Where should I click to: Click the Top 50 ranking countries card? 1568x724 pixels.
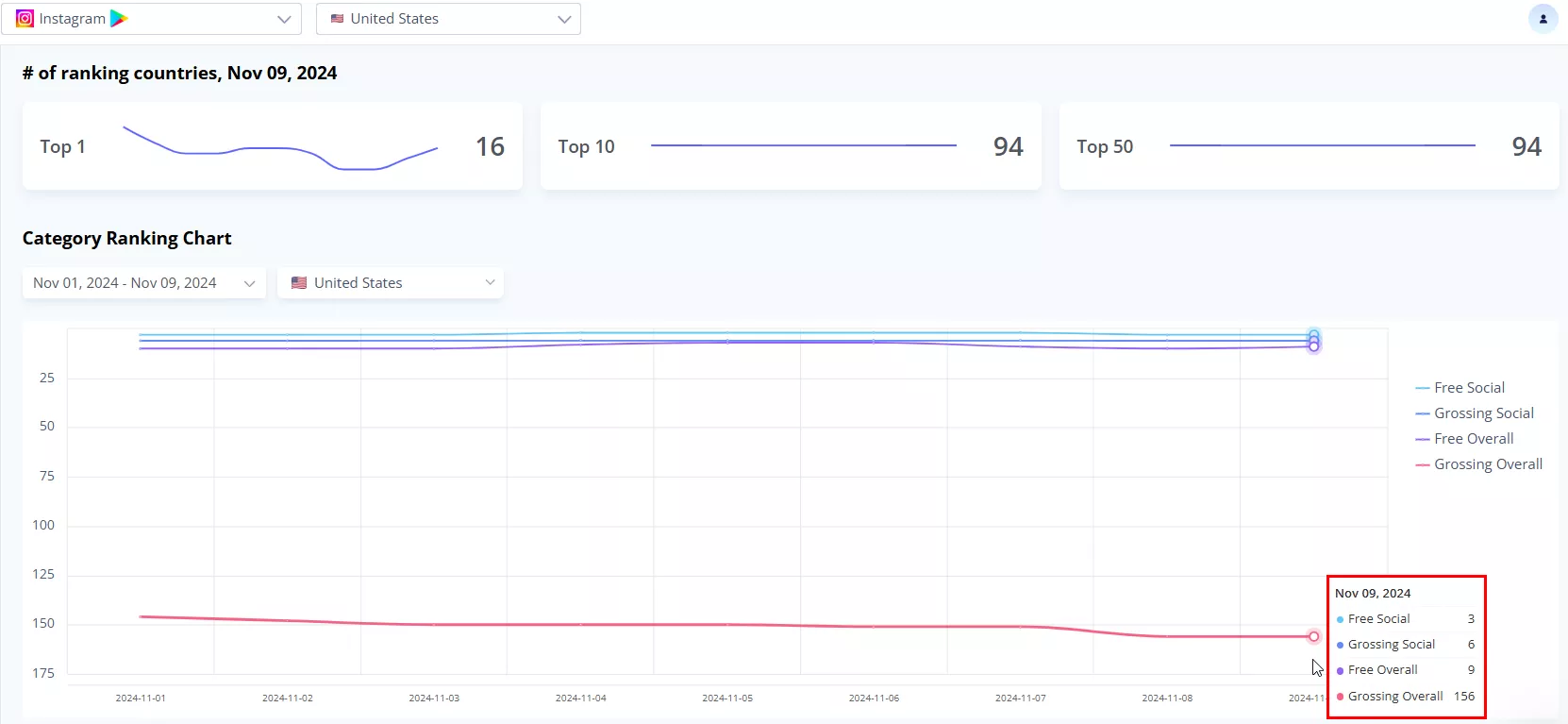1309,146
